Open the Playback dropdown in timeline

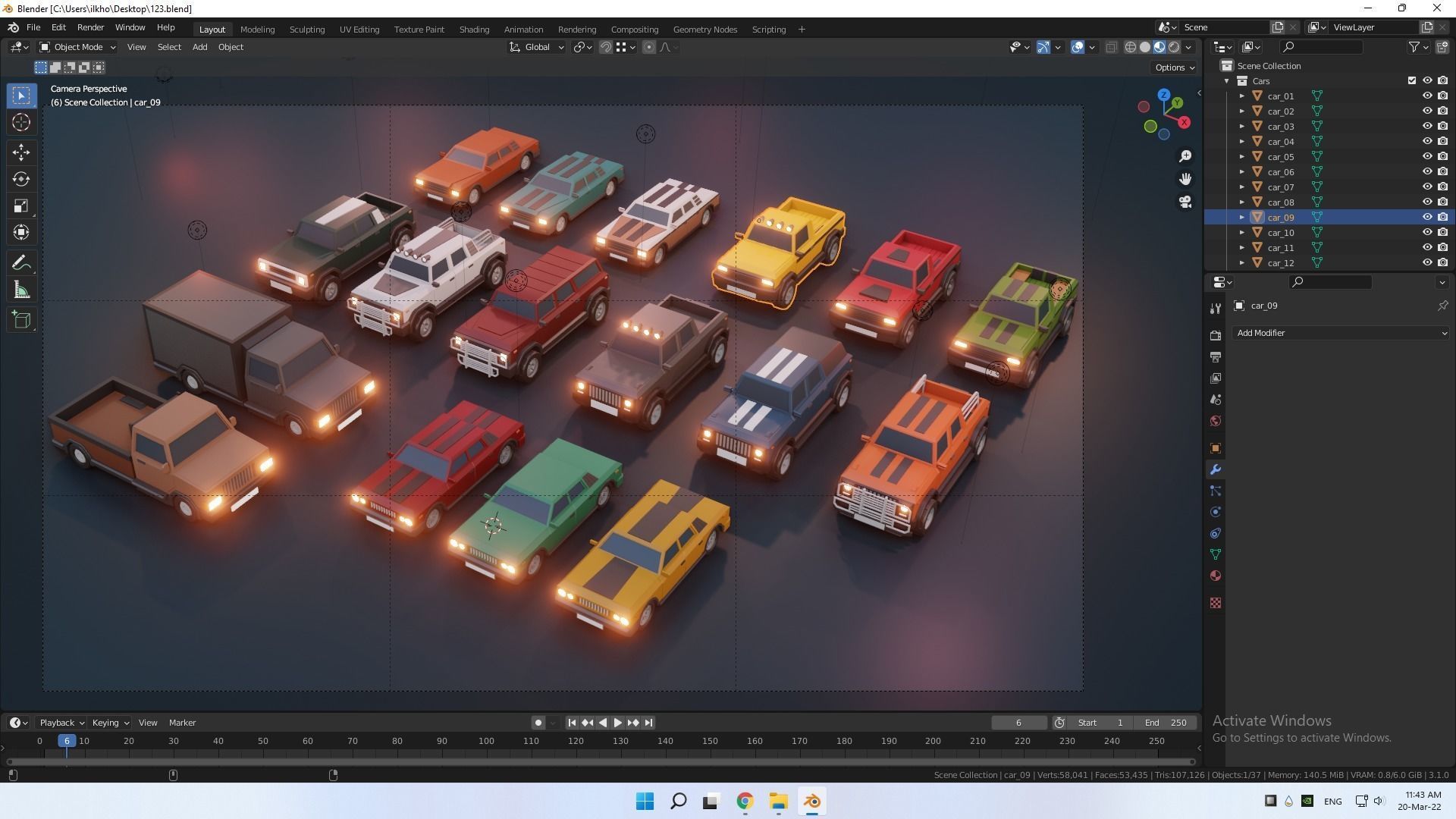click(x=61, y=723)
